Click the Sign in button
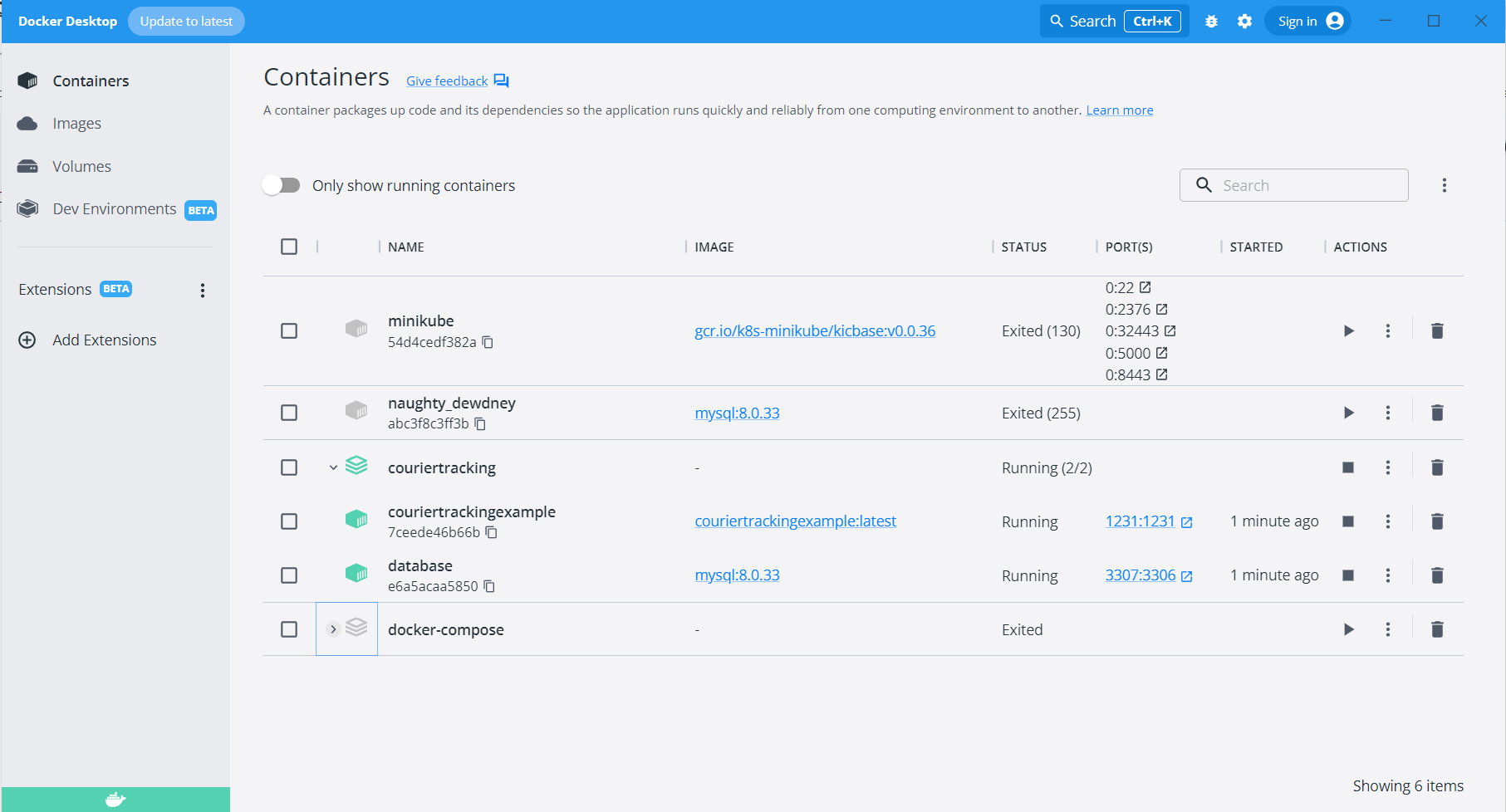 tap(1308, 22)
